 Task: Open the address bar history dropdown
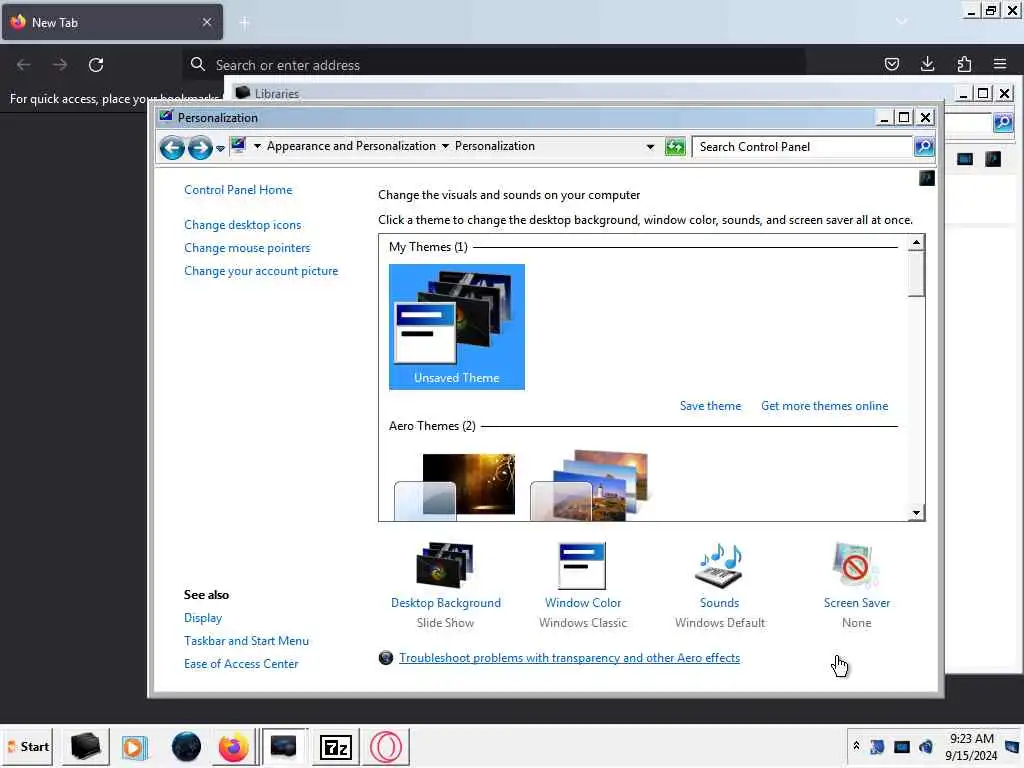[650, 147]
